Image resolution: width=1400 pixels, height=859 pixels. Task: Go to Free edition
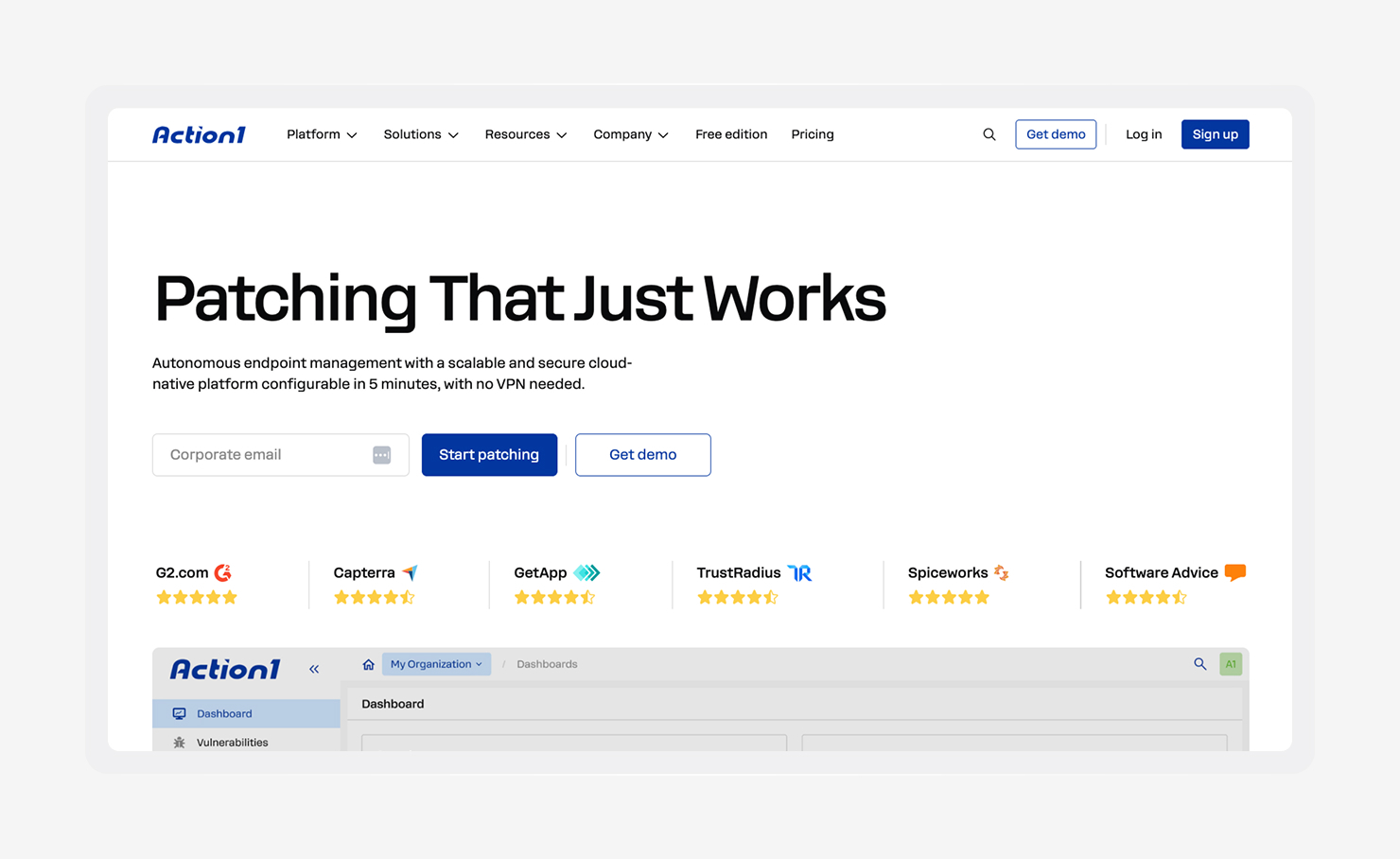click(731, 134)
